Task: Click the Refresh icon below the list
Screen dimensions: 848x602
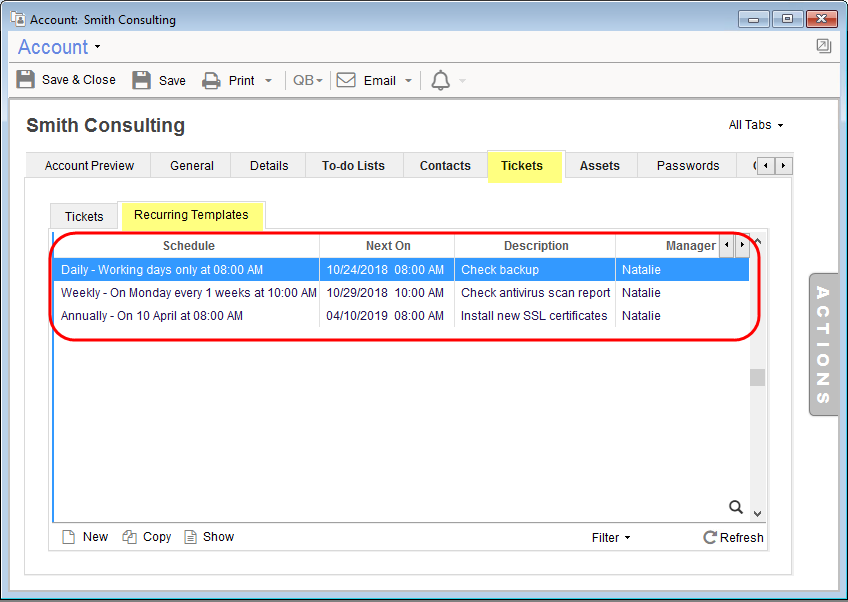Action: tap(710, 537)
